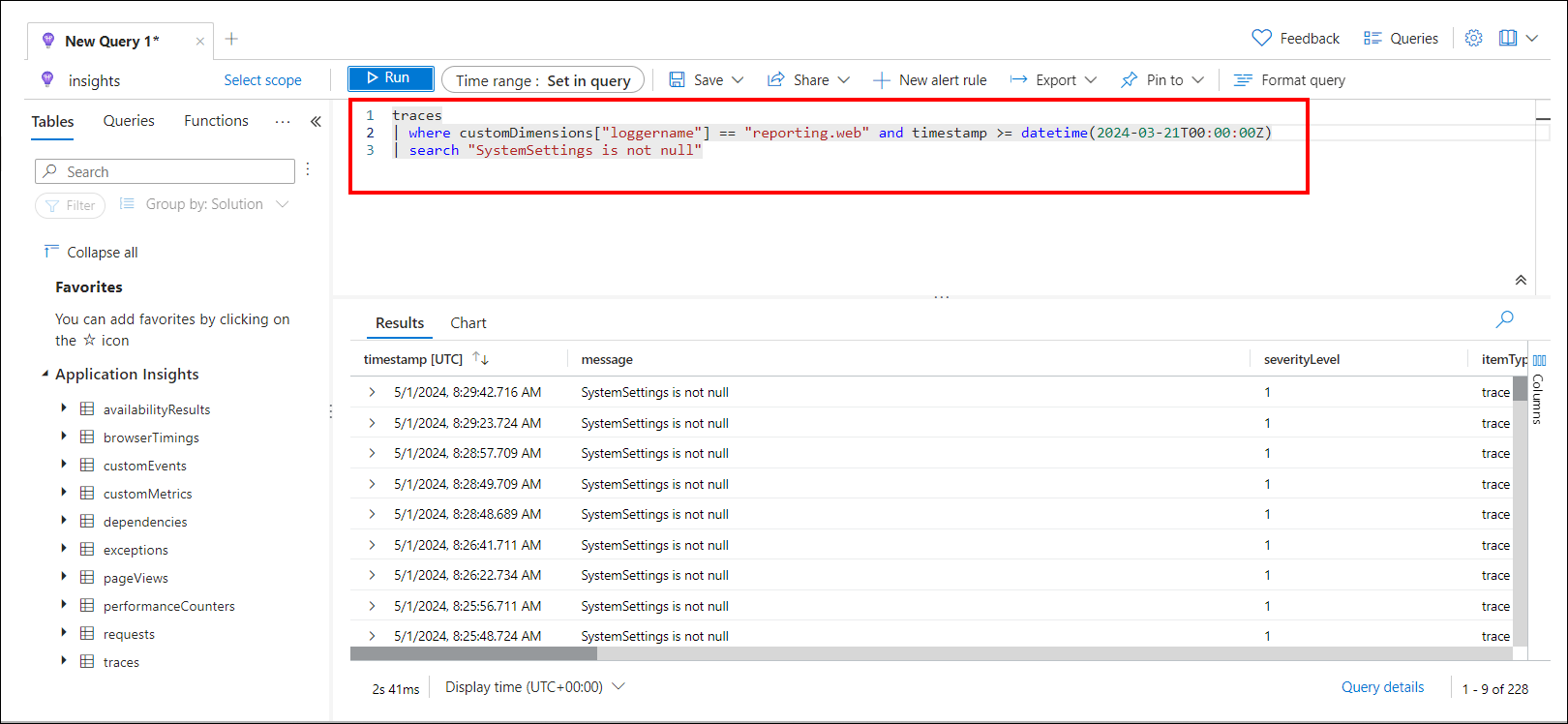1568x724 pixels.
Task: Click the Run query button
Action: [391, 78]
